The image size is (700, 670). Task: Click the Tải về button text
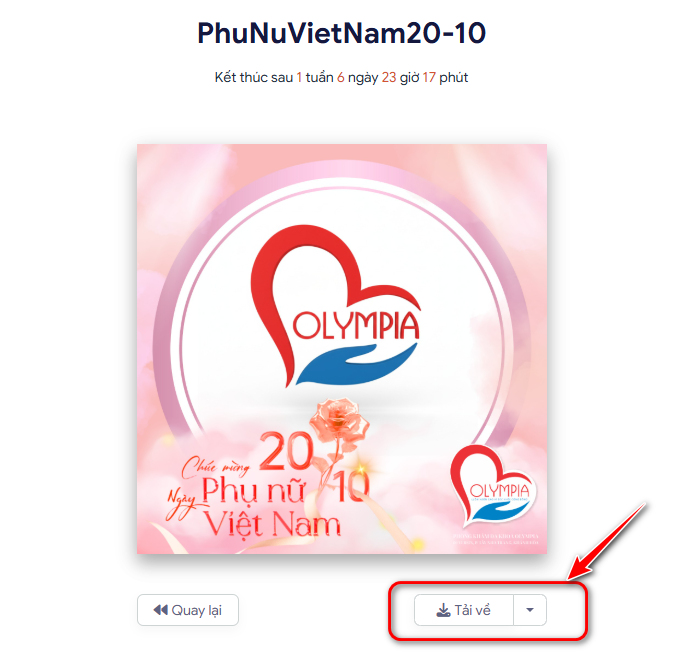[472, 610]
